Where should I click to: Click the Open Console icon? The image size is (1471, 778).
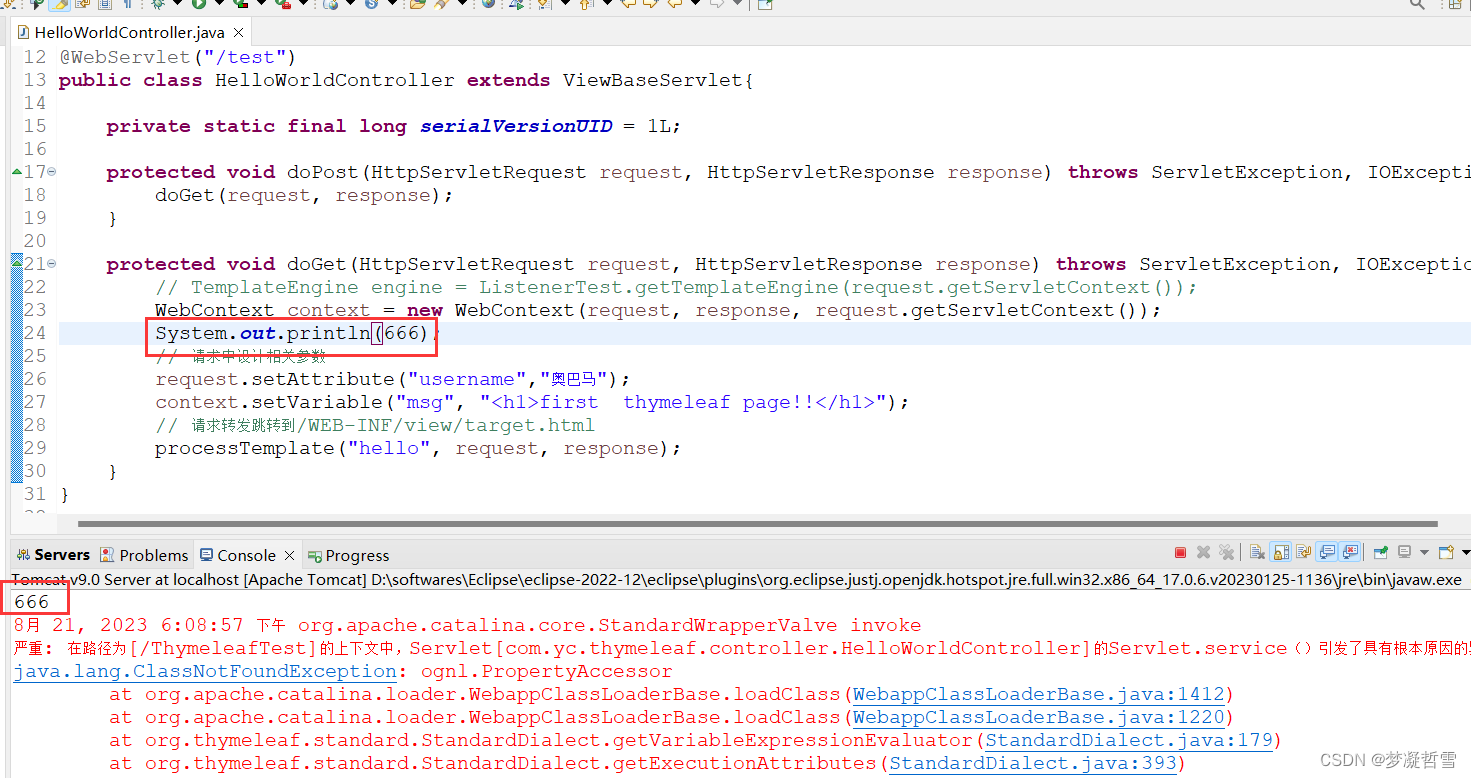tap(1445, 552)
